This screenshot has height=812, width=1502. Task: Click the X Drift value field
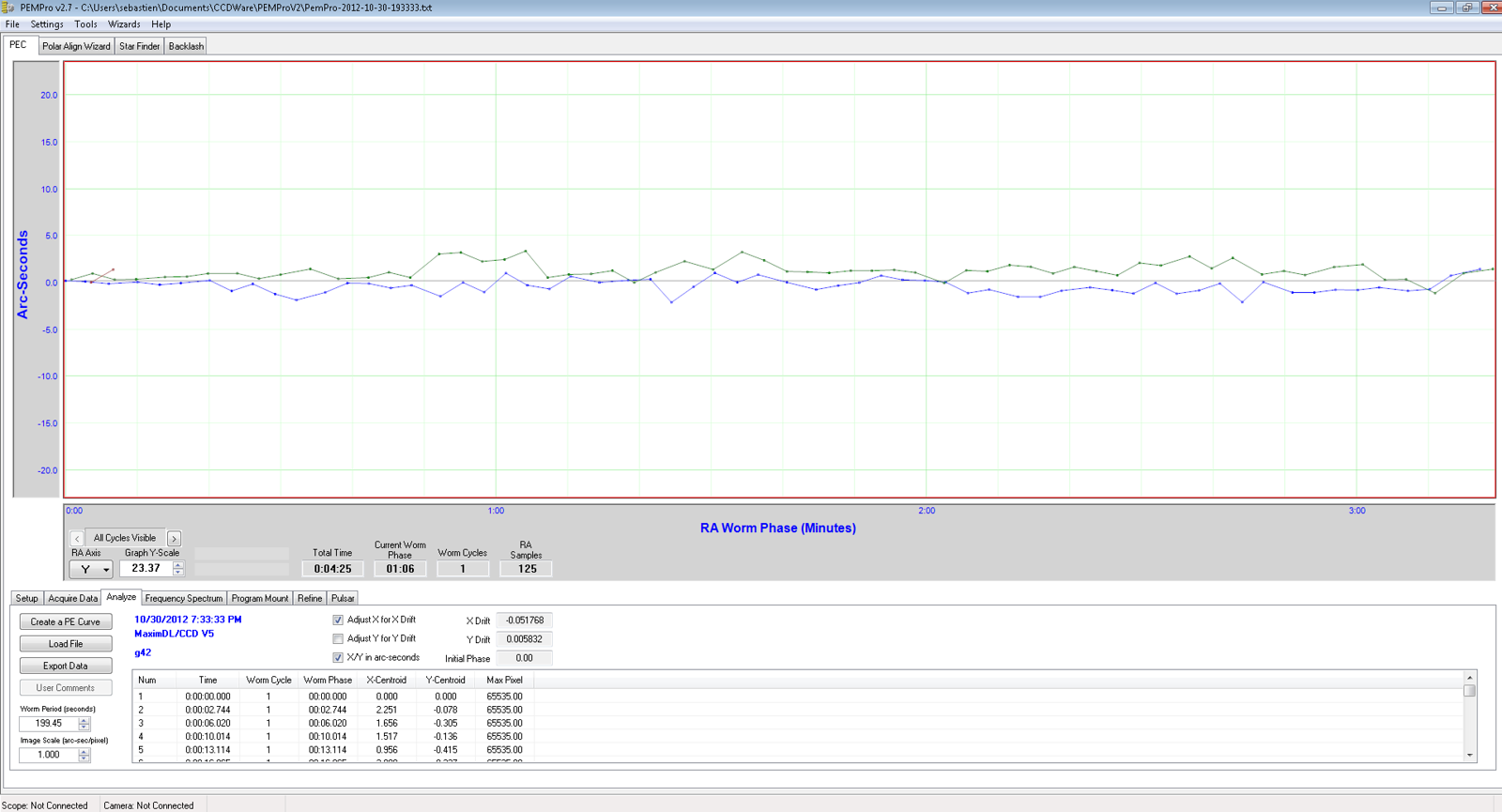pyautogui.click(x=524, y=620)
